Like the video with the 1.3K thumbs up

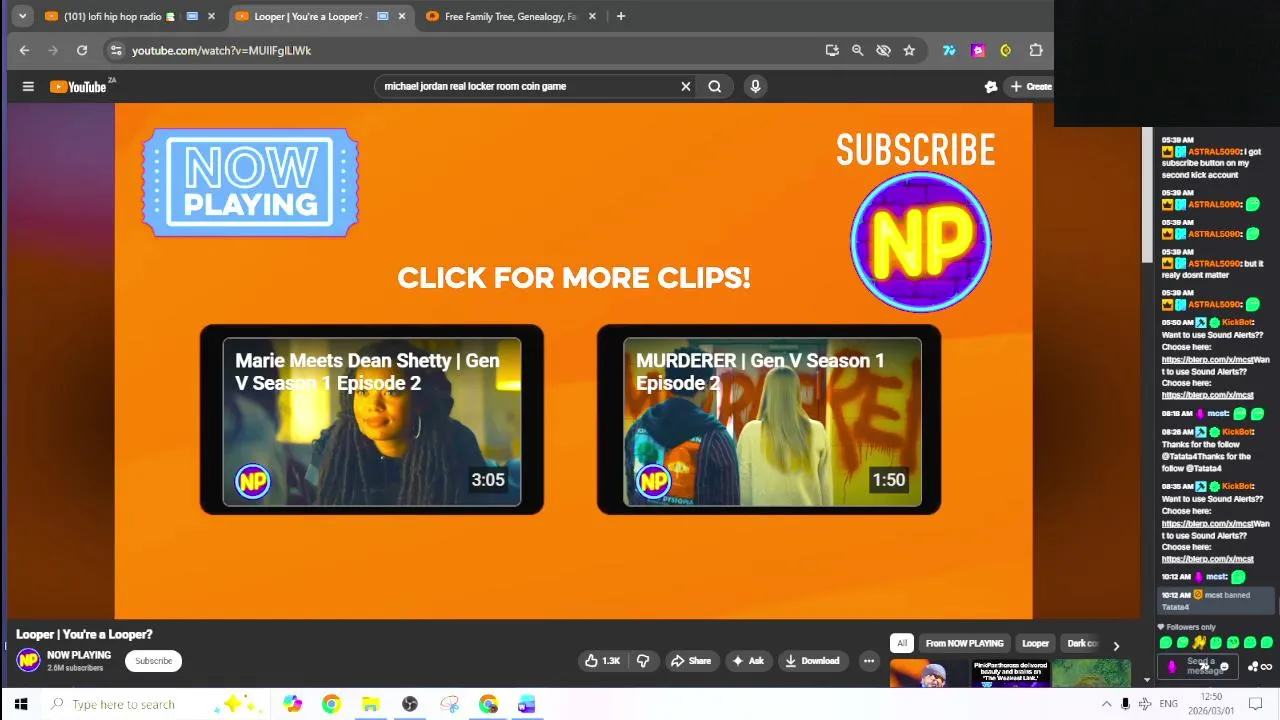click(x=603, y=661)
